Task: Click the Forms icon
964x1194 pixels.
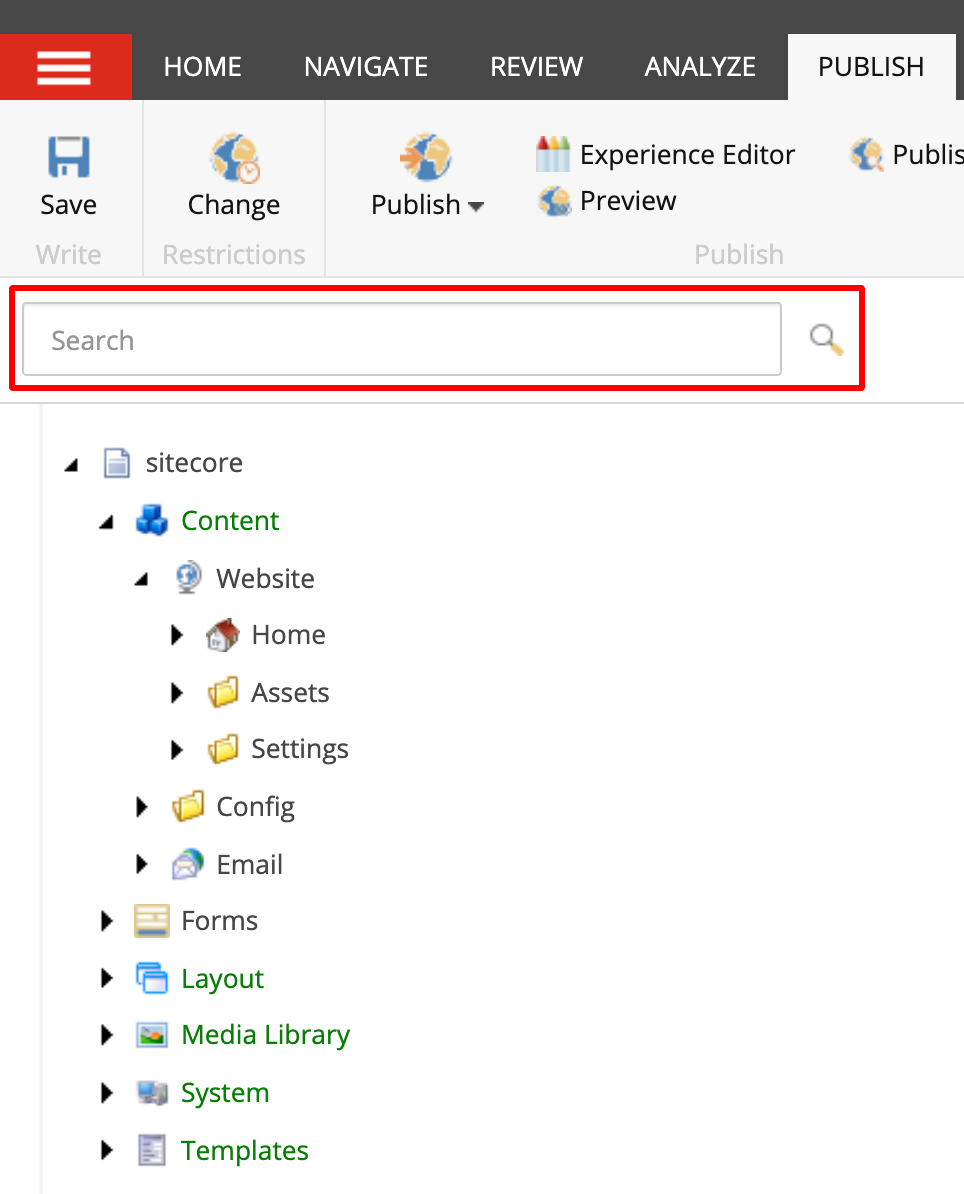Action: [x=152, y=921]
